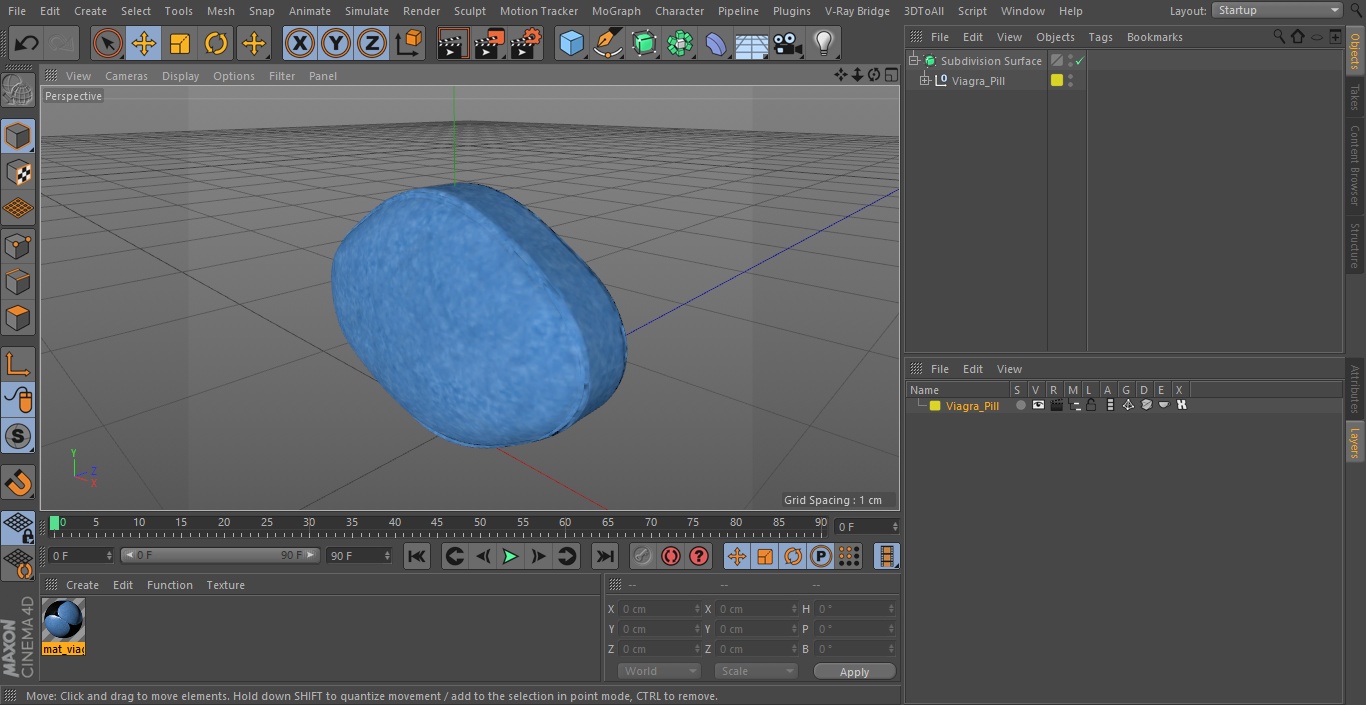This screenshot has height=705, width=1366.
Task: Toggle Lock icon for Viagra_Pill layer
Action: pyautogui.click(x=1091, y=406)
